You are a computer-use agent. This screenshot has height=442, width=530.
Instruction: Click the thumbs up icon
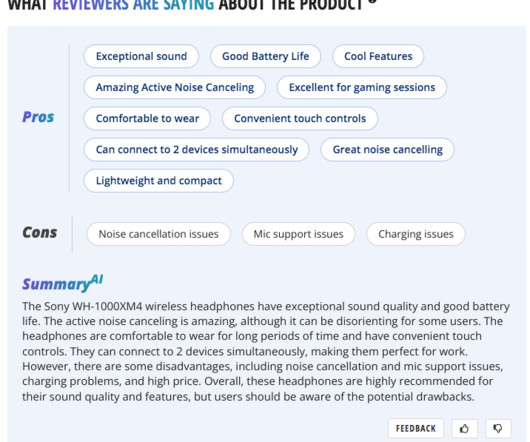point(465,428)
